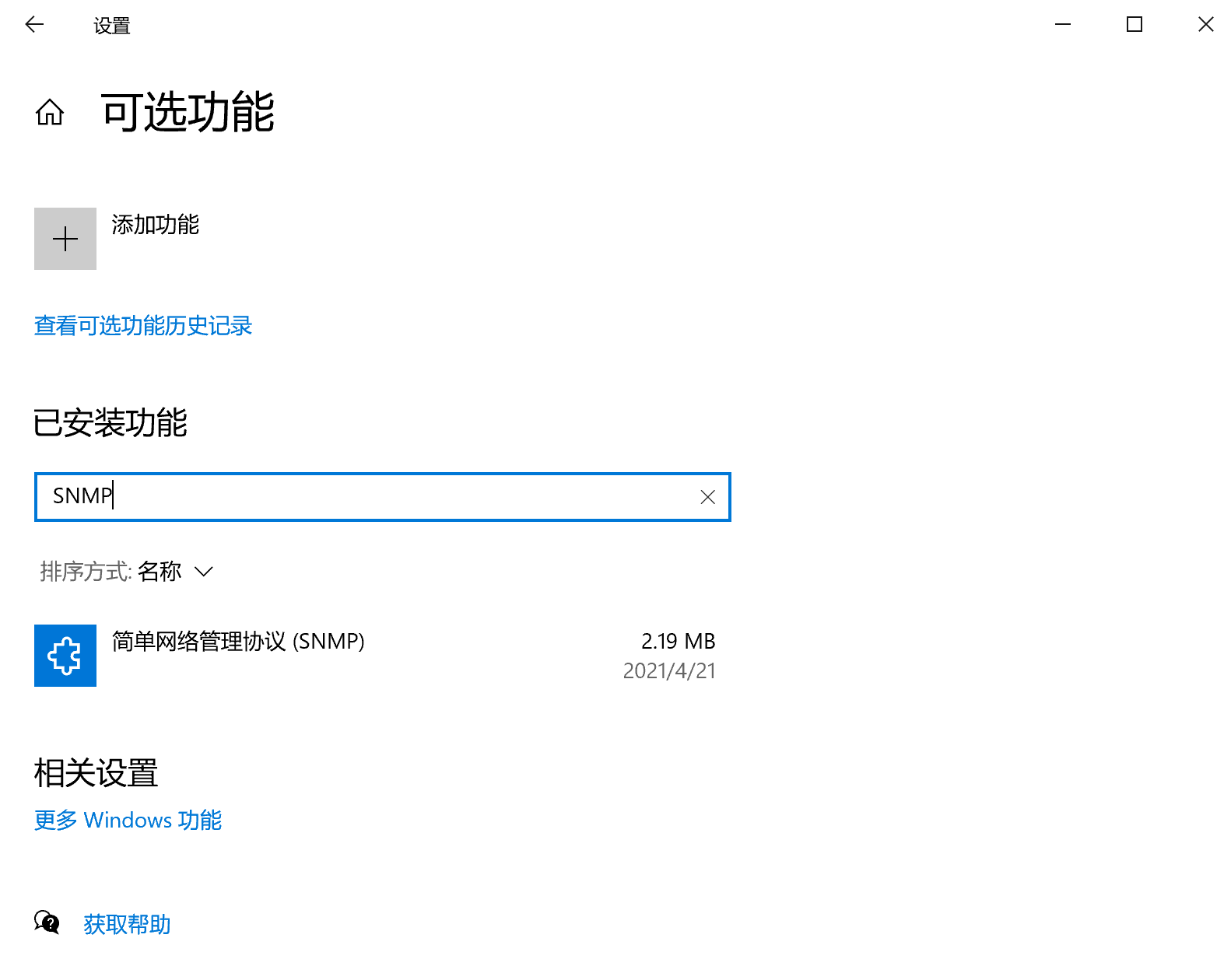Image resolution: width=1231 pixels, height=980 pixels.
Task: Clear the search box with the X icon
Action: 707,497
